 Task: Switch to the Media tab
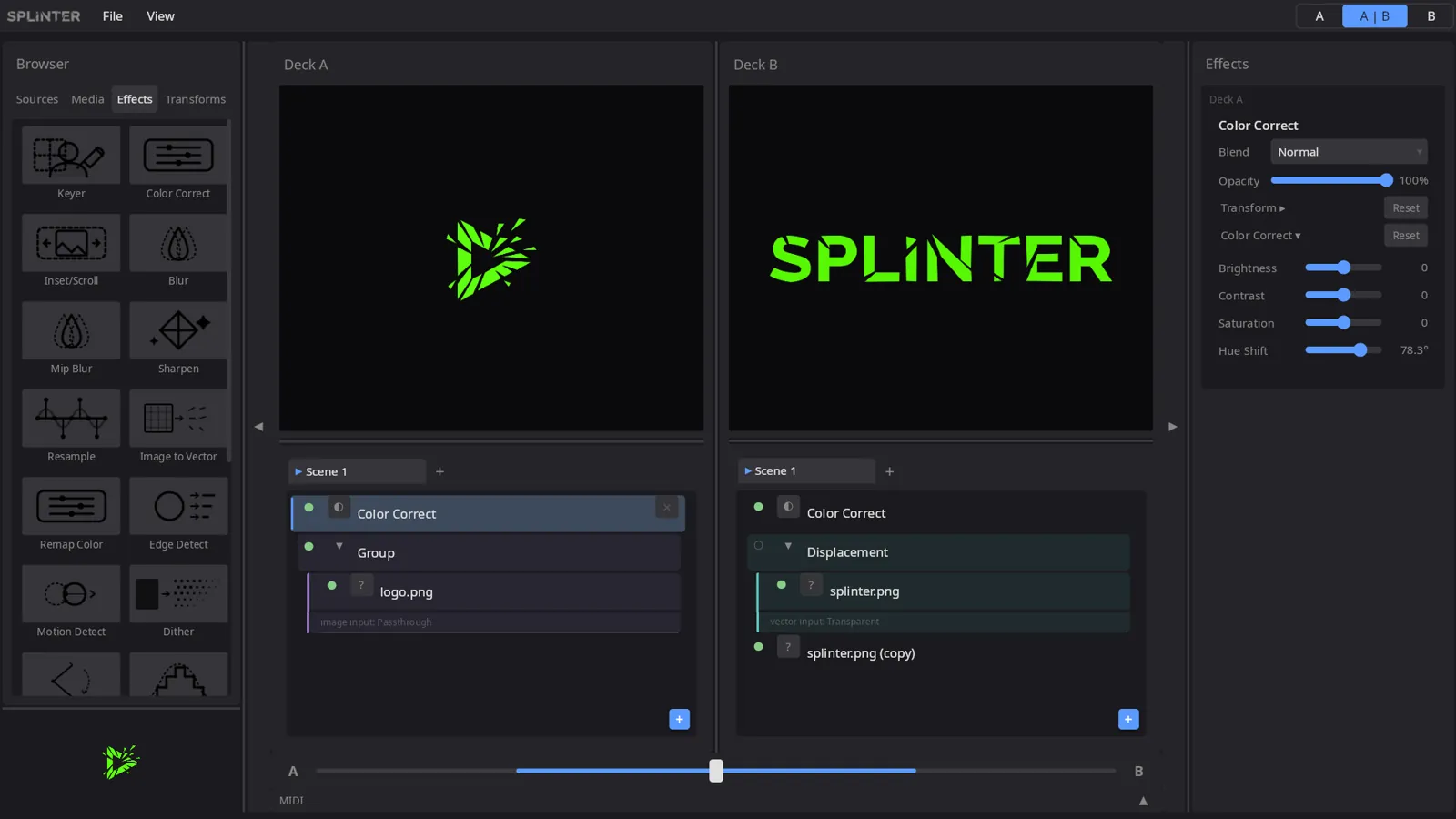(87, 99)
